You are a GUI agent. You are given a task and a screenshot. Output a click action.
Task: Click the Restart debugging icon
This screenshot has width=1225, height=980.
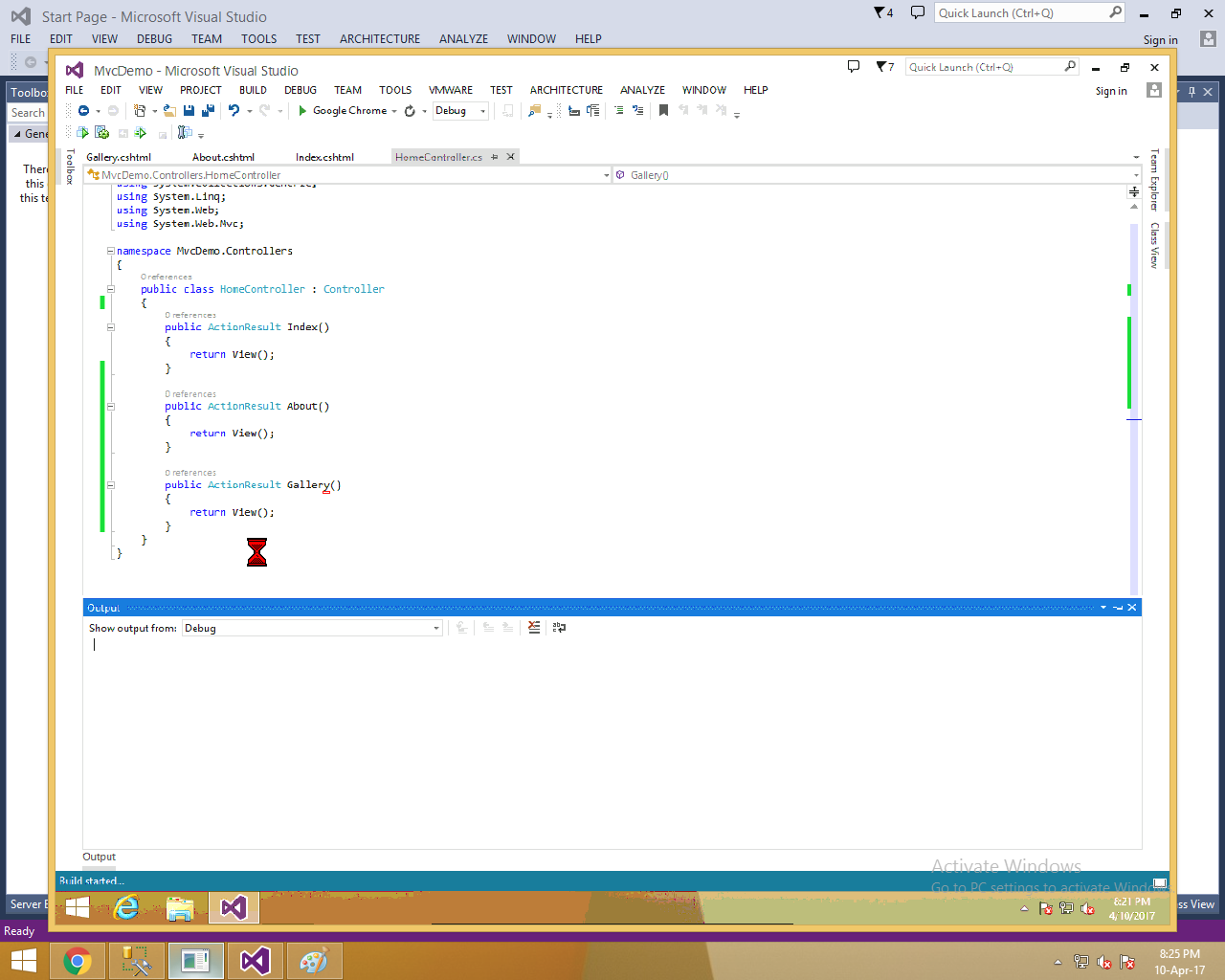410,110
